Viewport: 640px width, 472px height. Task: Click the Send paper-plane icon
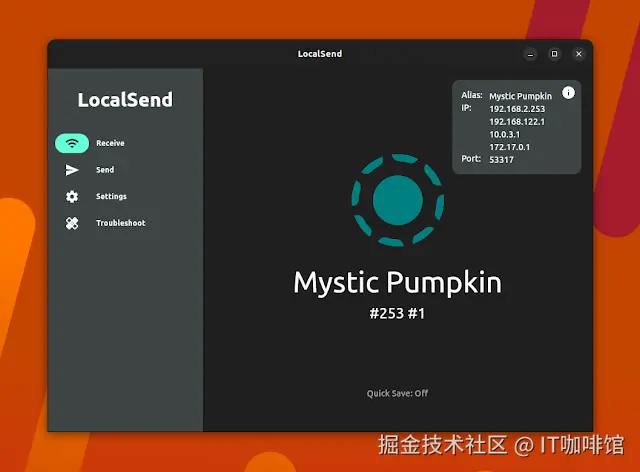tap(72, 170)
